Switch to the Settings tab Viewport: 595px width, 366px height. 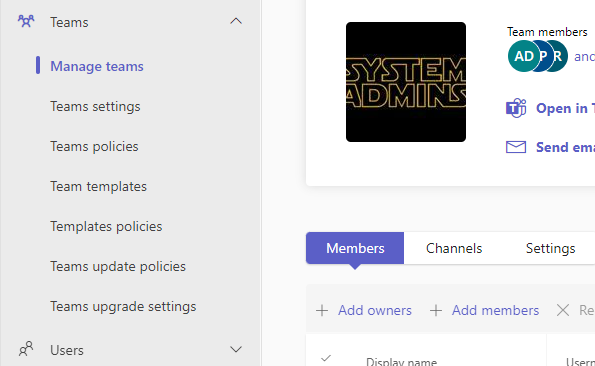coord(550,248)
